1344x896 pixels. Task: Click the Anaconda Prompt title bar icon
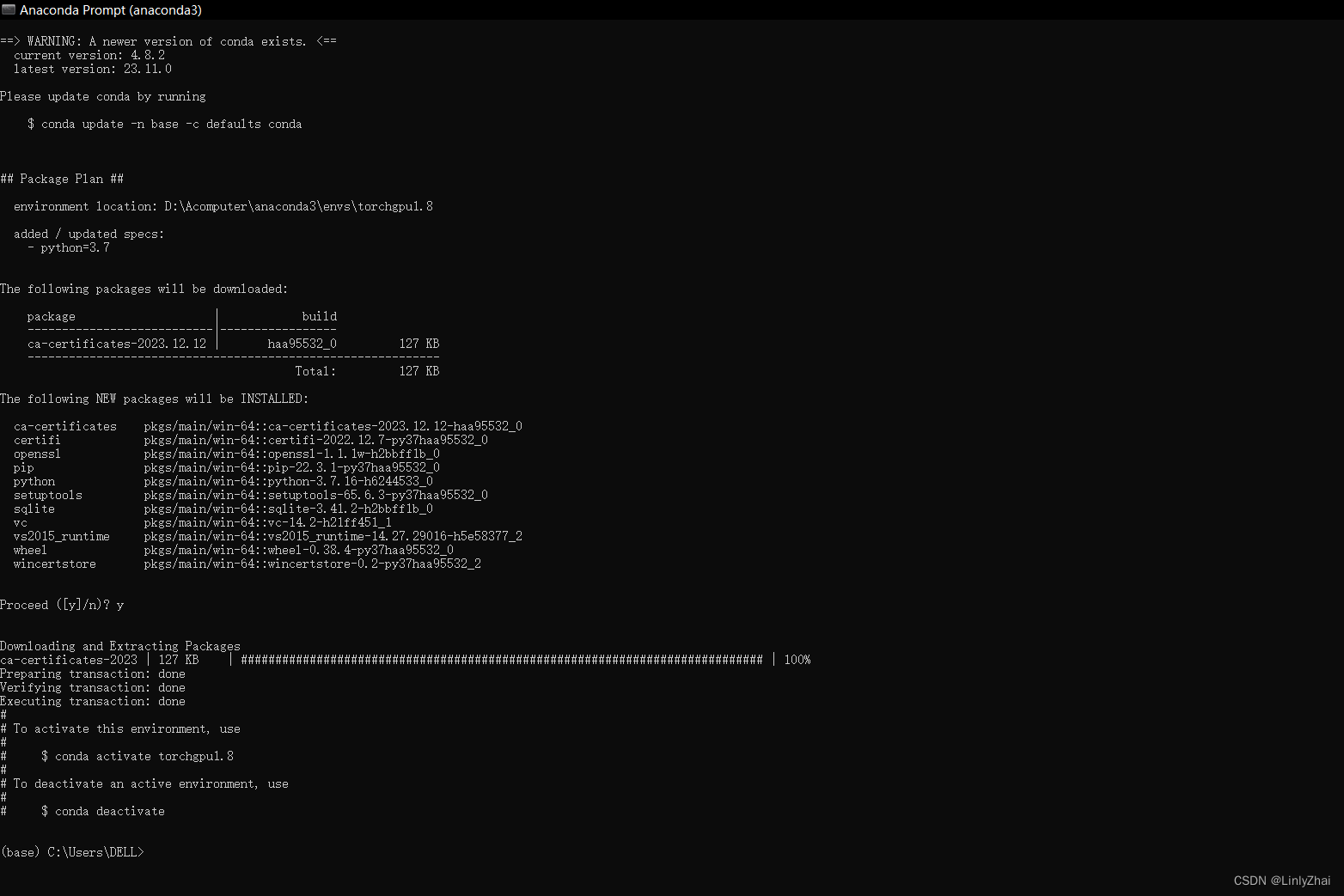pos(10,9)
